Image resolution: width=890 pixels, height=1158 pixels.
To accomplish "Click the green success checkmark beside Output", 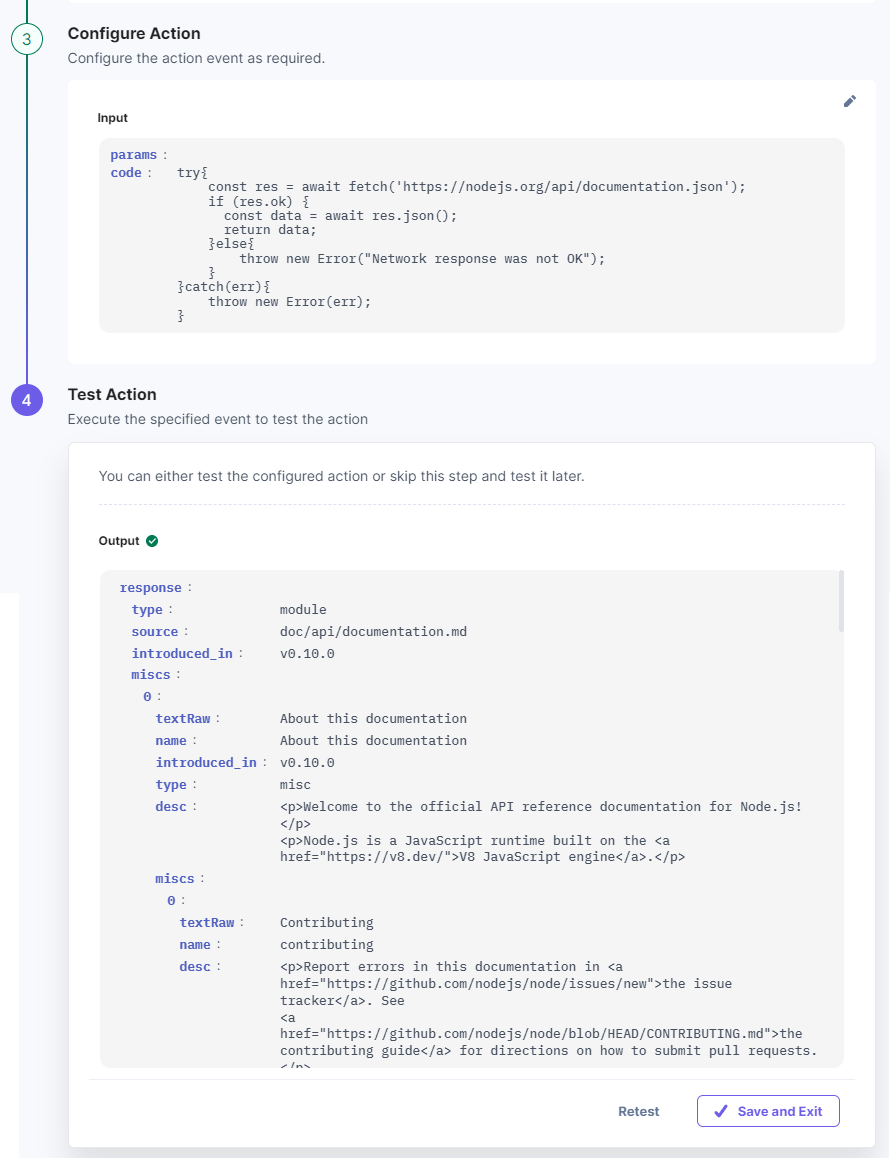I will tap(152, 540).
